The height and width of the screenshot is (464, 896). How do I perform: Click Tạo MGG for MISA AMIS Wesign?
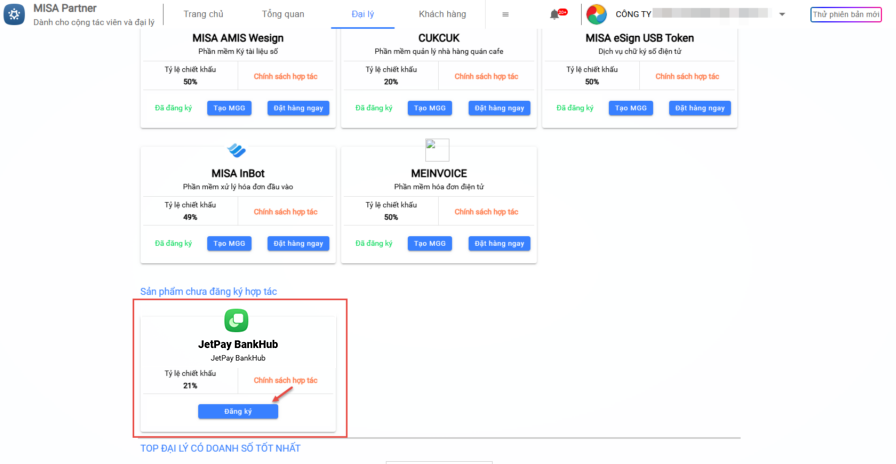(x=229, y=108)
